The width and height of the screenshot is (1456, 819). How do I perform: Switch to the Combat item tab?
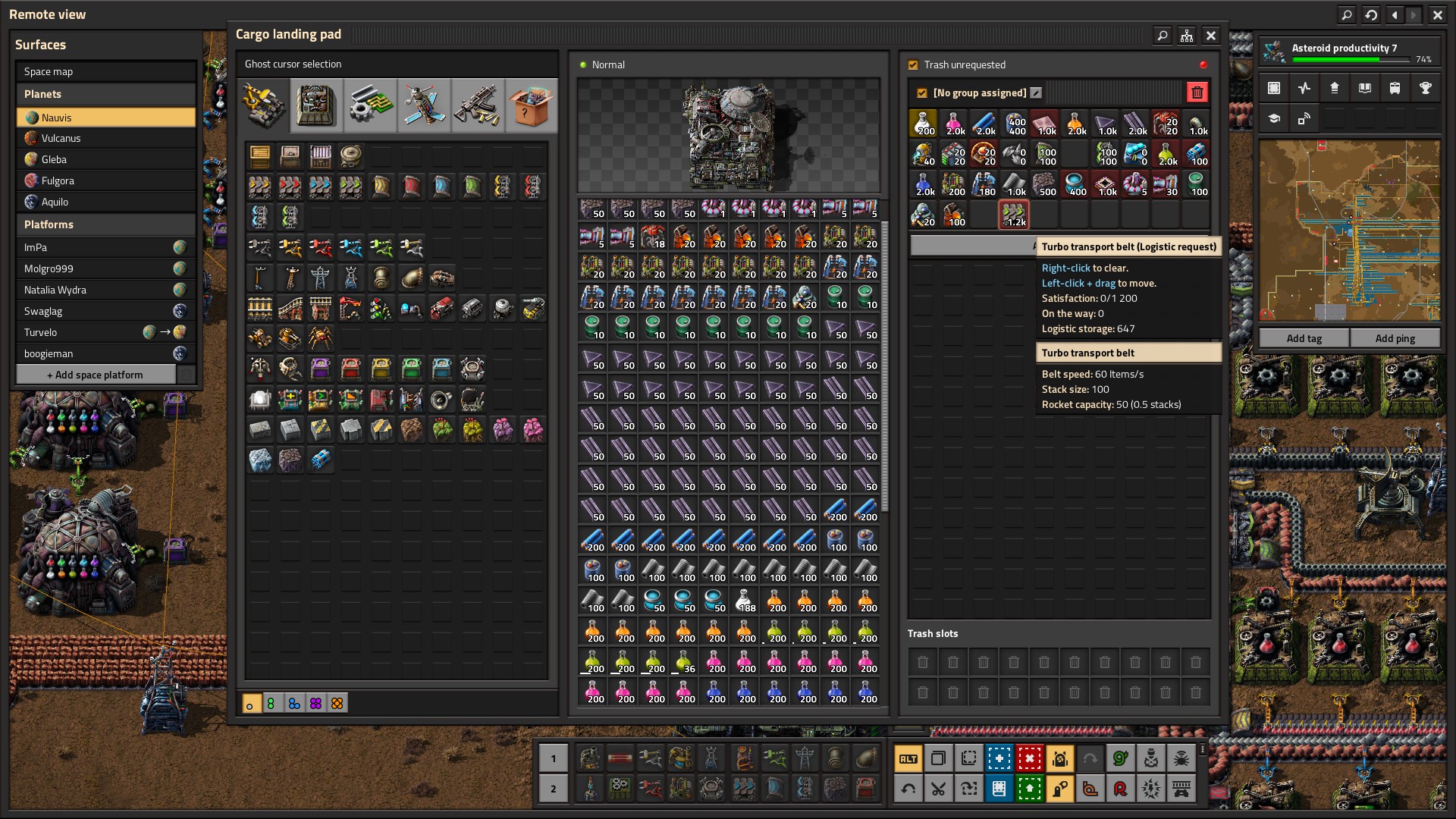477,105
